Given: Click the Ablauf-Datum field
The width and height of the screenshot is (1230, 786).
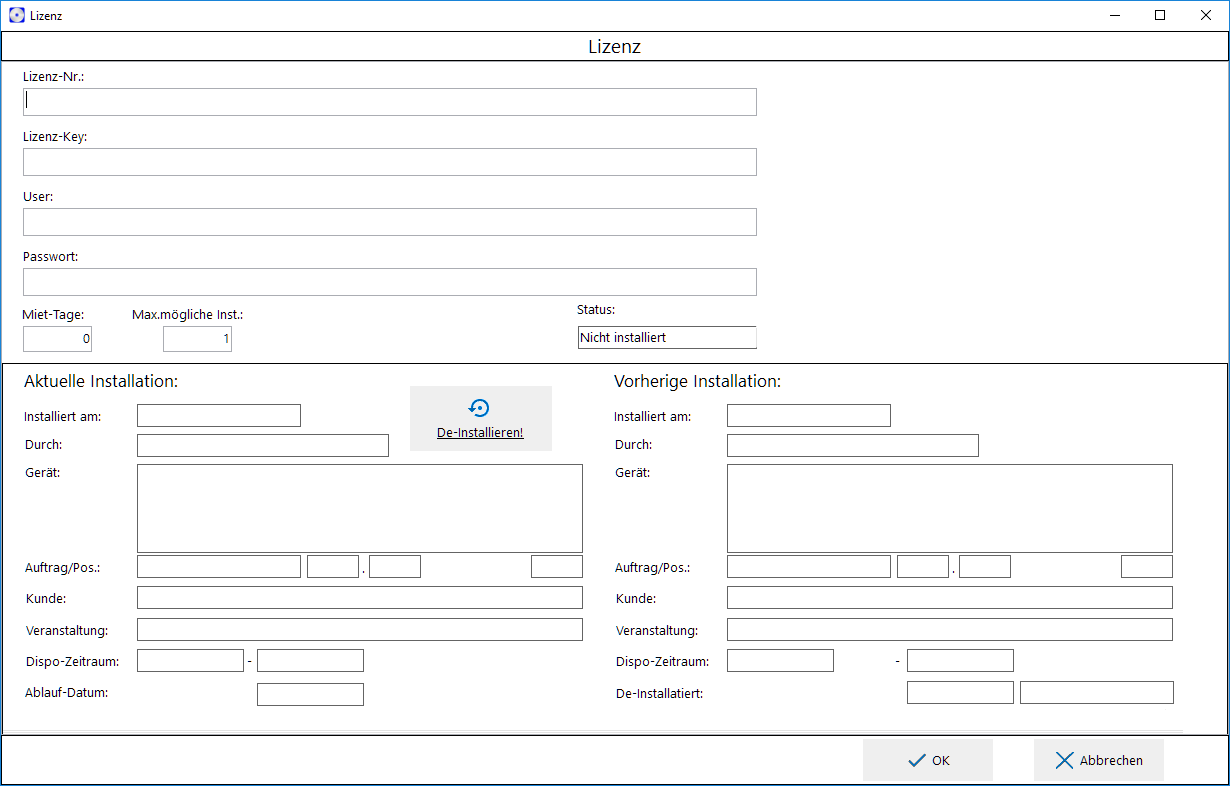Looking at the screenshot, I should point(310,694).
